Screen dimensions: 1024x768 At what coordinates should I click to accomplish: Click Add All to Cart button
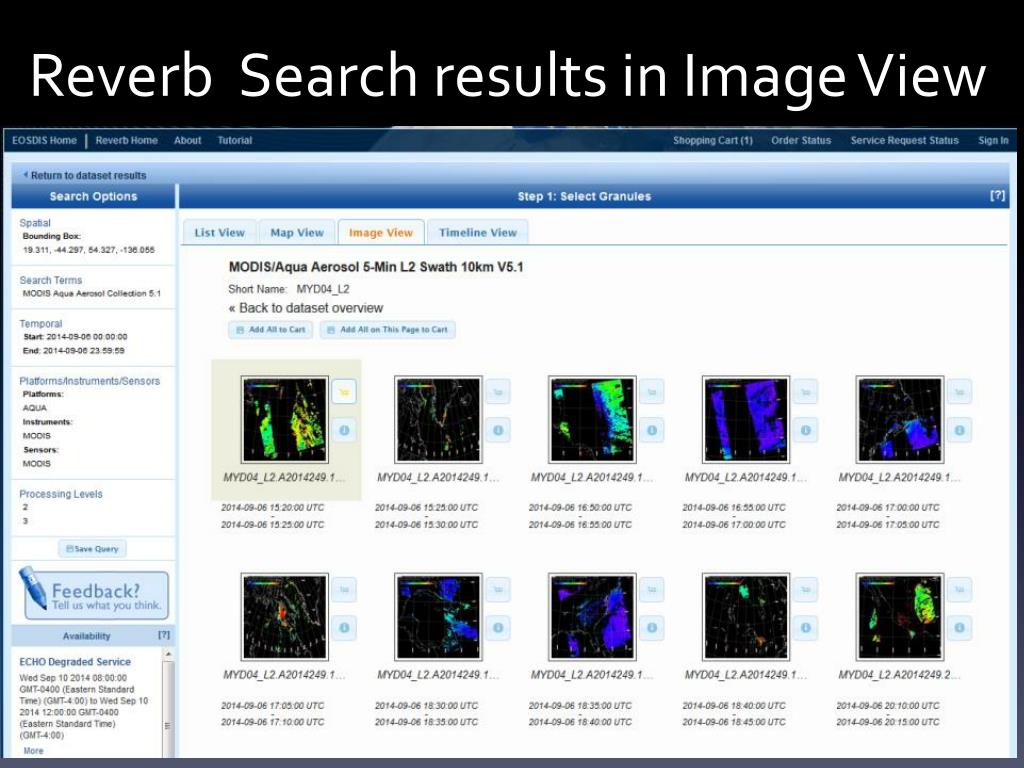270,330
